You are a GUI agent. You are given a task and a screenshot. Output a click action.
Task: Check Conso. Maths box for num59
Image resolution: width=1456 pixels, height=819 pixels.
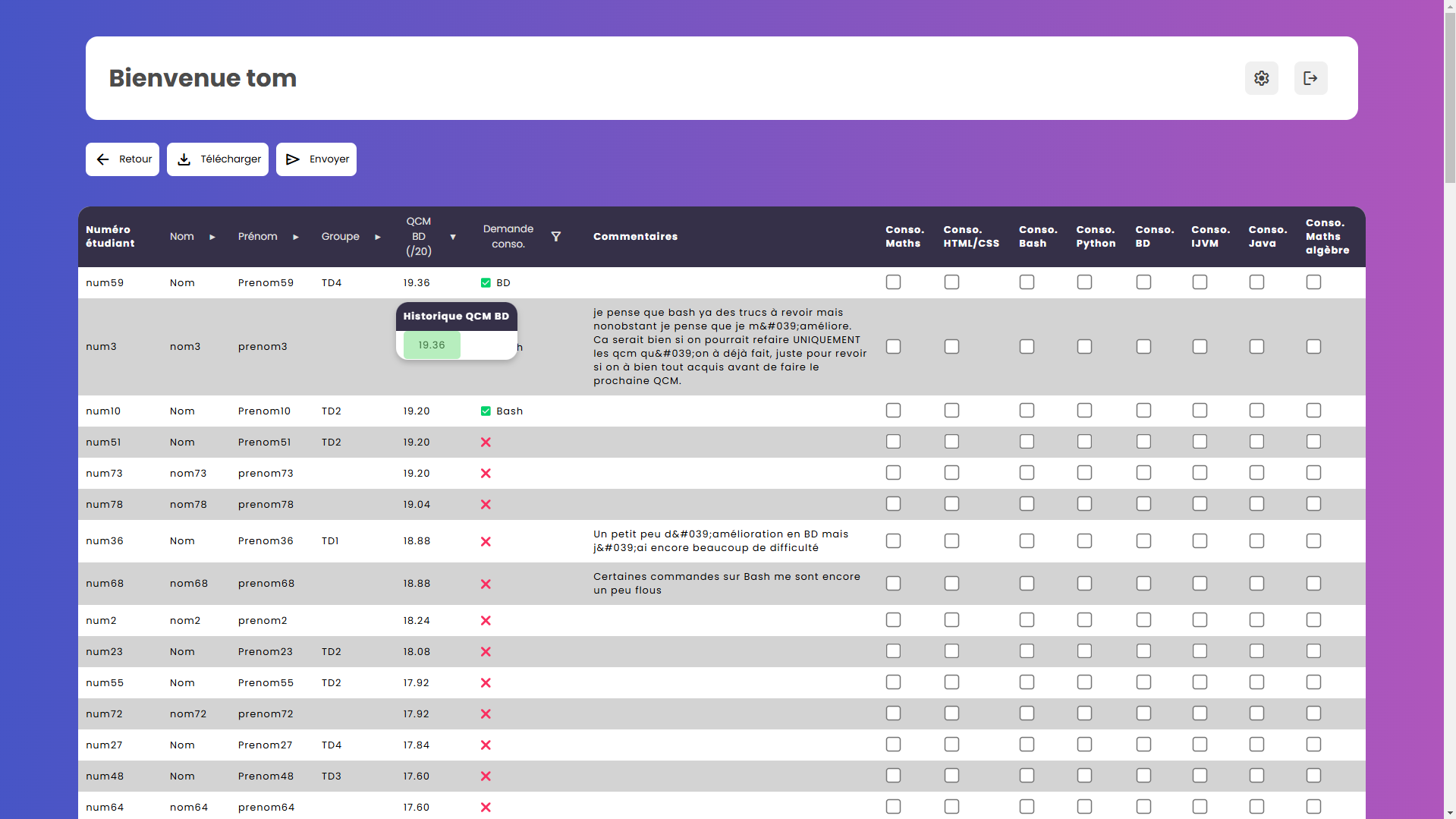tap(893, 282)
